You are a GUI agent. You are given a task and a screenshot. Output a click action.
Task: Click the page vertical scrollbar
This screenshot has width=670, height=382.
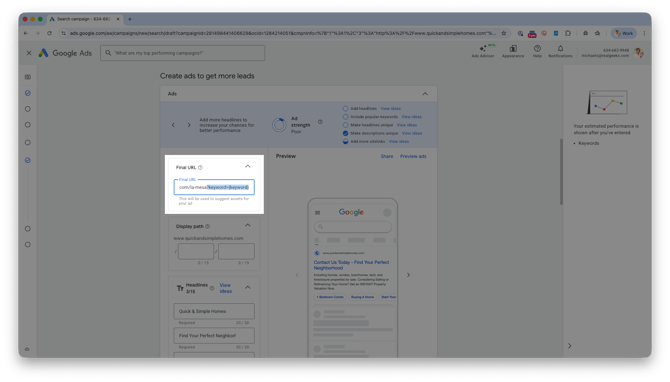[x=561, y=172]
